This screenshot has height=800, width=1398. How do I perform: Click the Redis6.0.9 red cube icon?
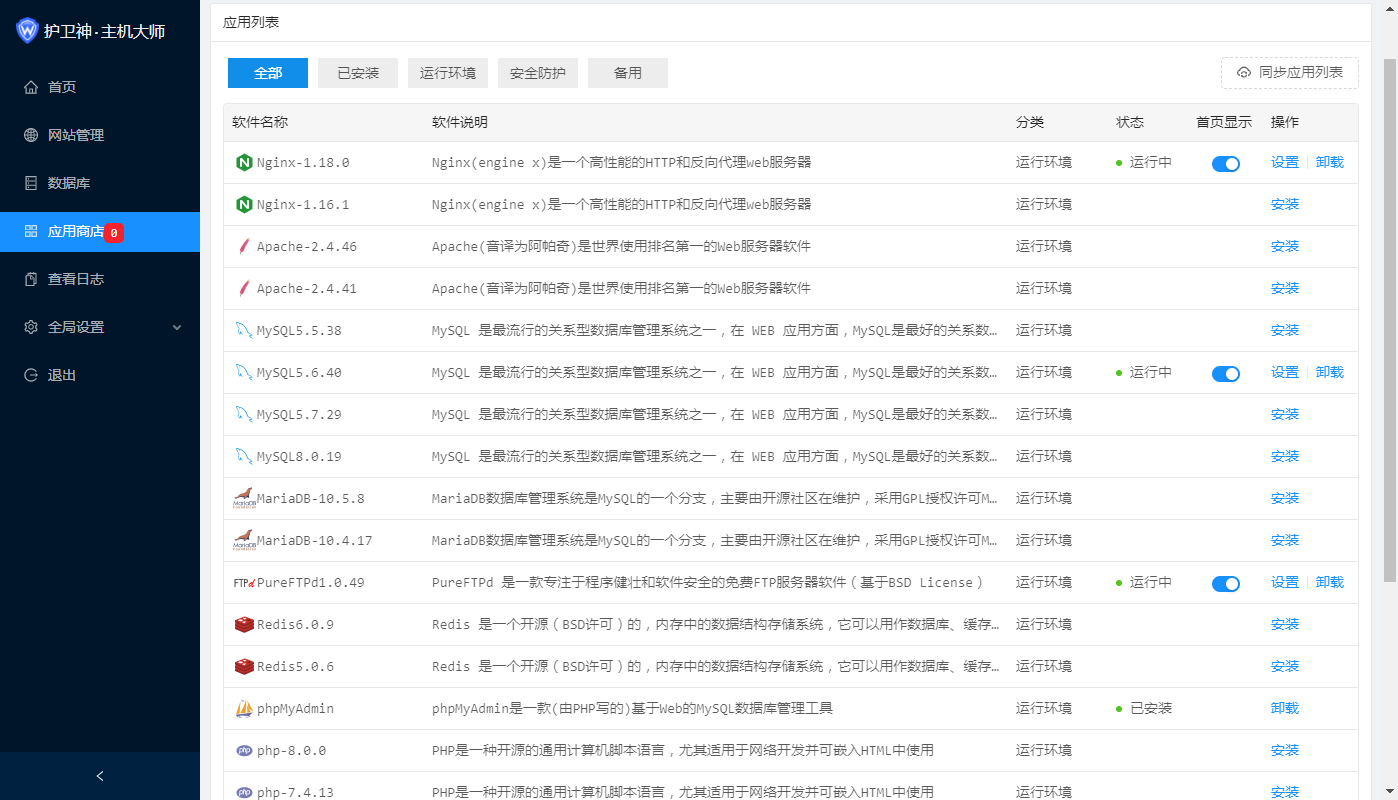244,624
